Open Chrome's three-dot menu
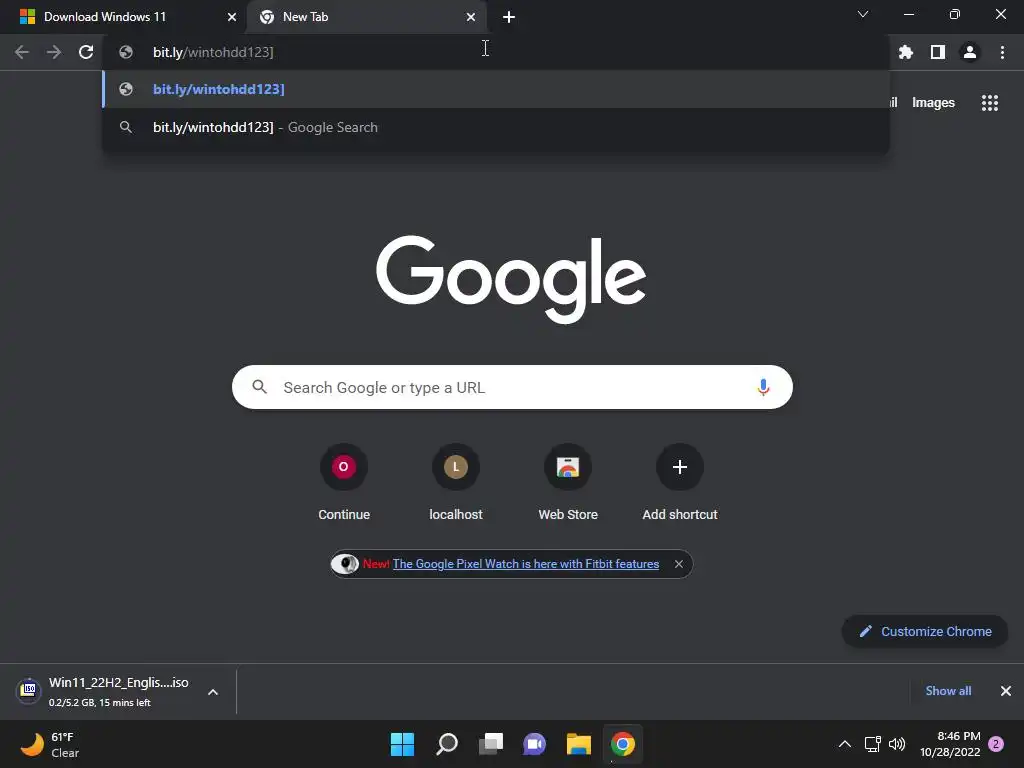This screenshot has height=768, width=1024. [x=1002, y=52]
